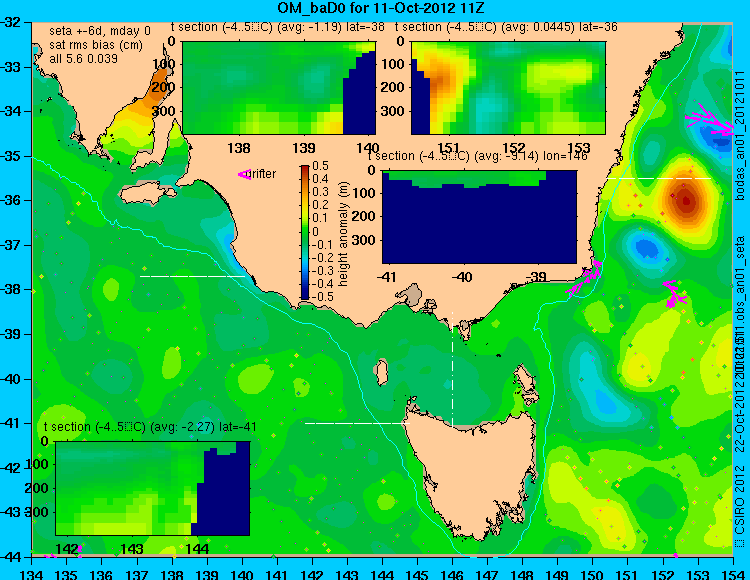
Task: Click the white dashed section line at lat -36
Action: coord(660,178)
